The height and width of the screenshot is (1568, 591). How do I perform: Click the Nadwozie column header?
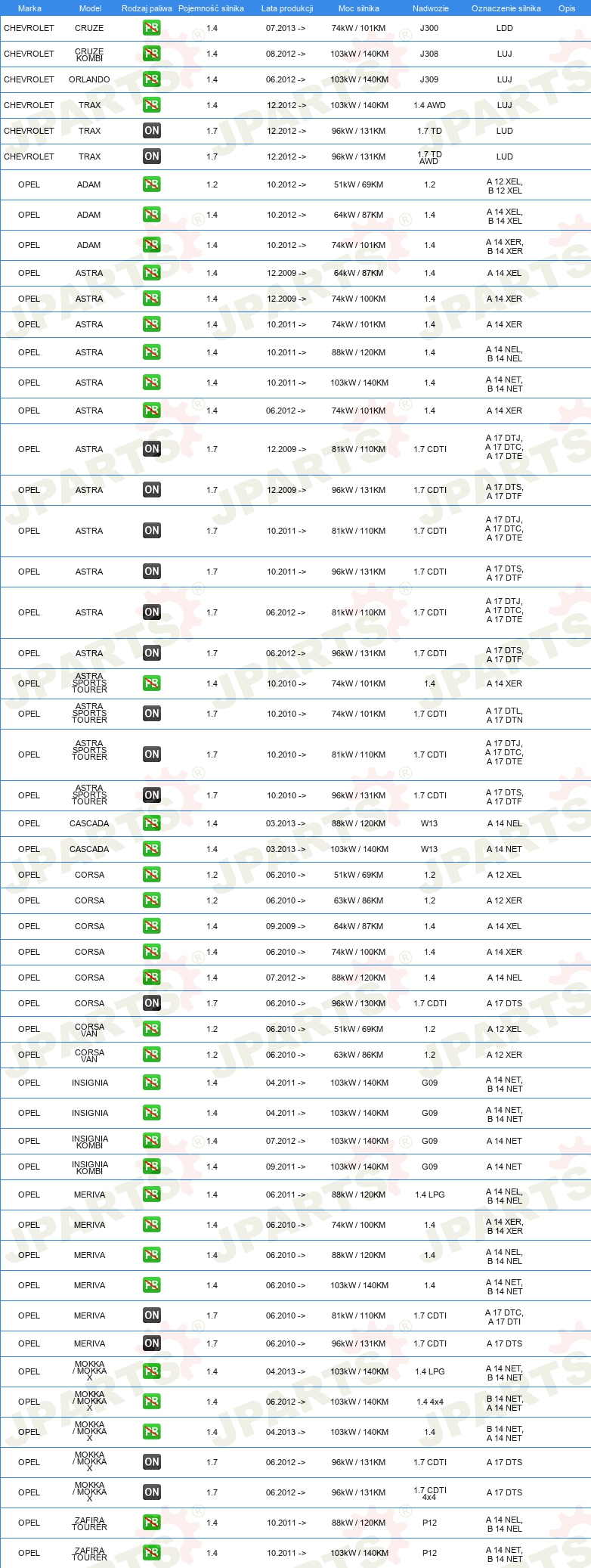click(x=430, y=8)
